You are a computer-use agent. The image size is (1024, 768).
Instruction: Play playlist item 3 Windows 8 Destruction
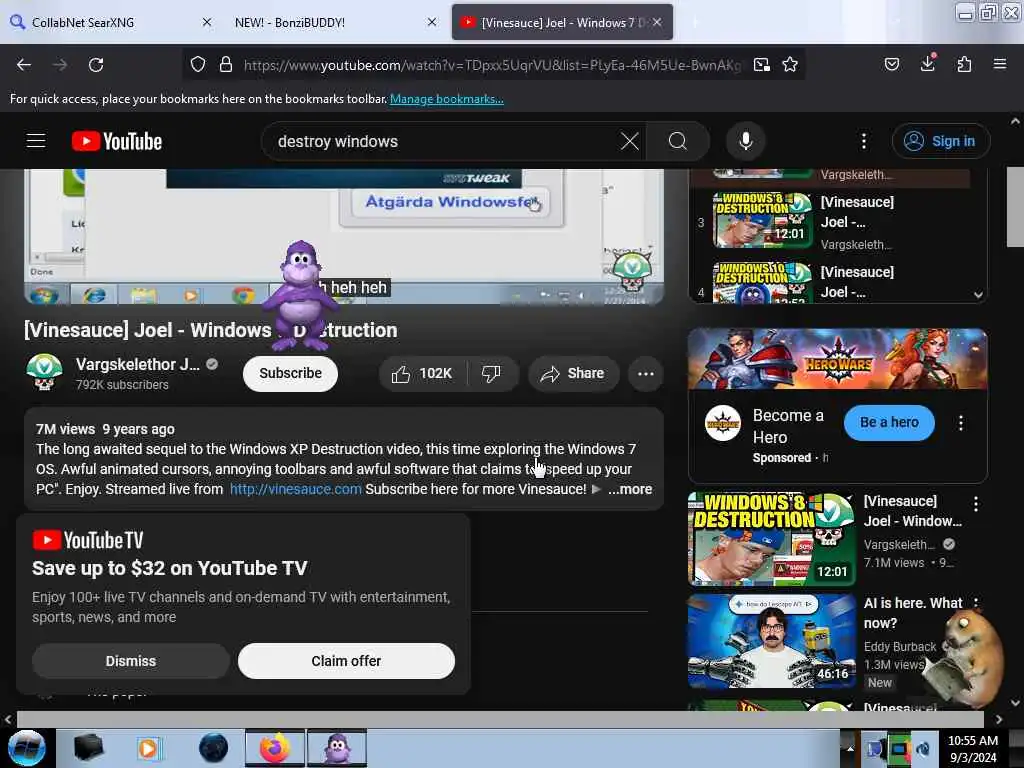point(762,220)
